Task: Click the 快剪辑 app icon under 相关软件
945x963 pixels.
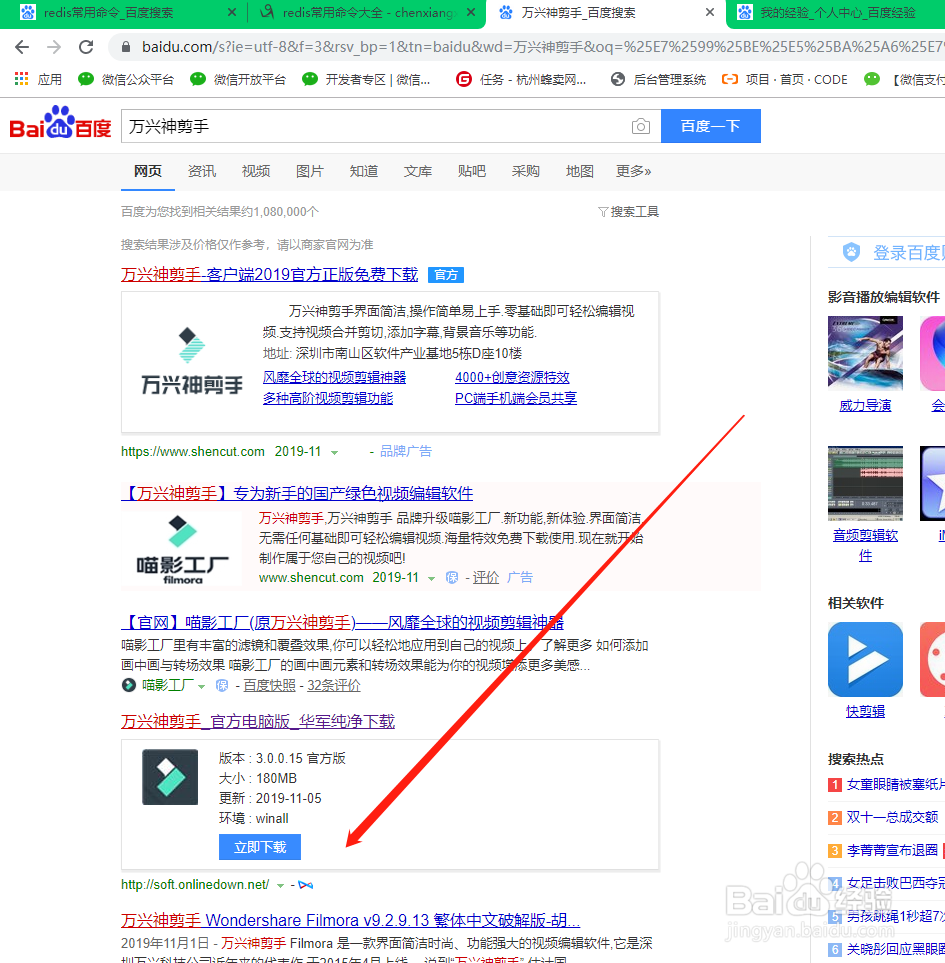Action: [864, 658]
